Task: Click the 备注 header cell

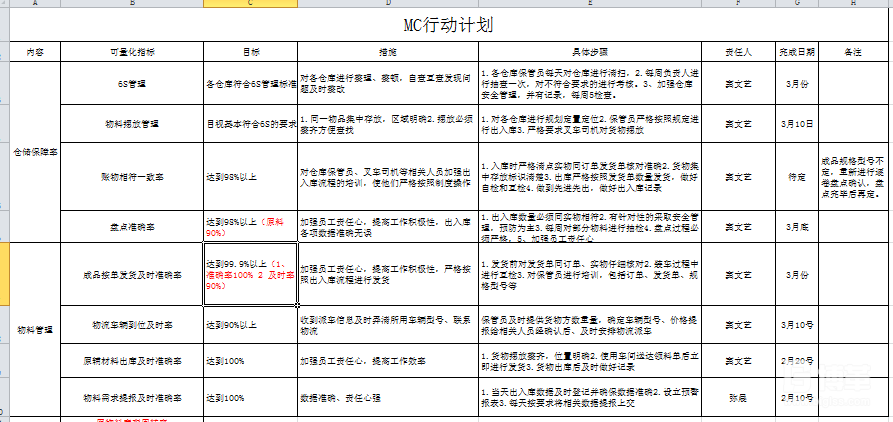Action: click(x=852, y=51)
